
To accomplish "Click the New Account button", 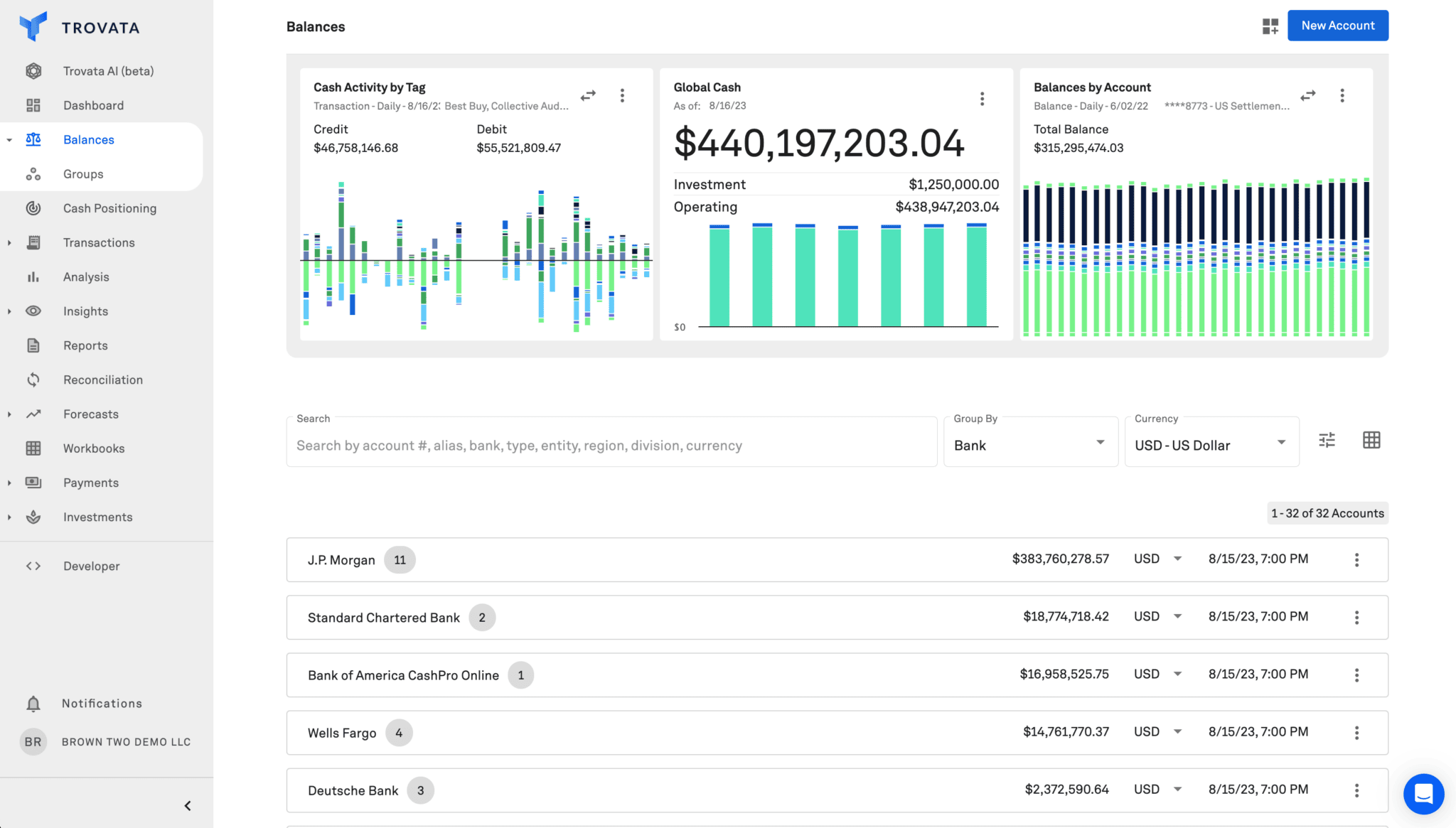I will click(1337, 25).
